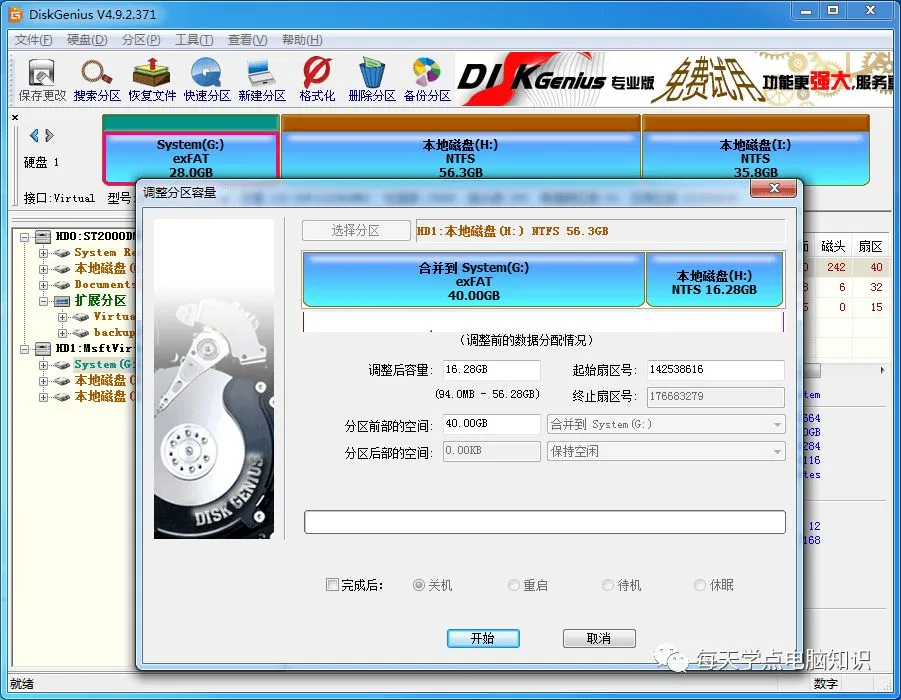Enable the 完成后 checkbox
The width and height of the screenshot is (901, 700).
pos(332,585)
